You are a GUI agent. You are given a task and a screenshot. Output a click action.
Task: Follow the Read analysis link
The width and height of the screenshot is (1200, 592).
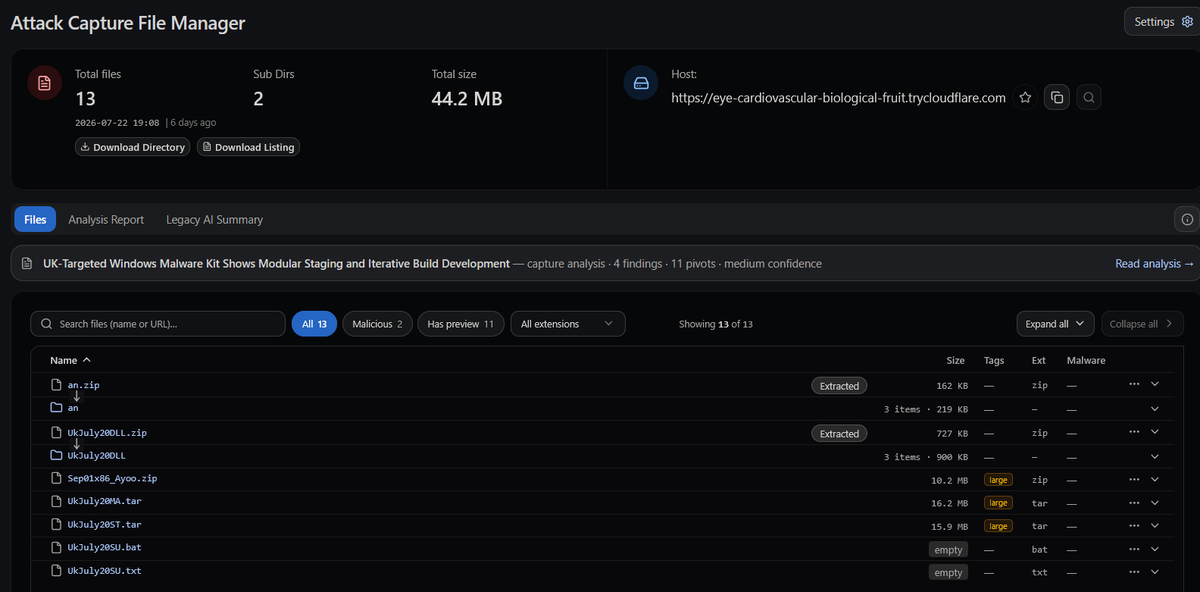click(1154, 264)
